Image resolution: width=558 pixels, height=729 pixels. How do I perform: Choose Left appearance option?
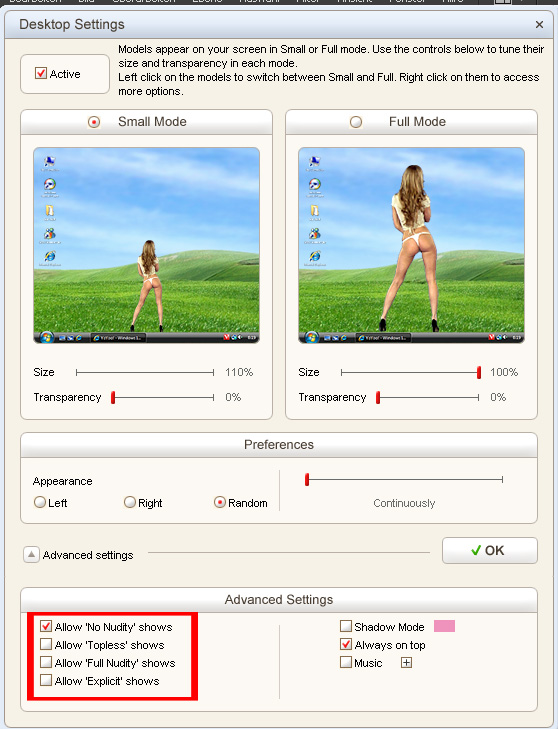click(40, 503)
